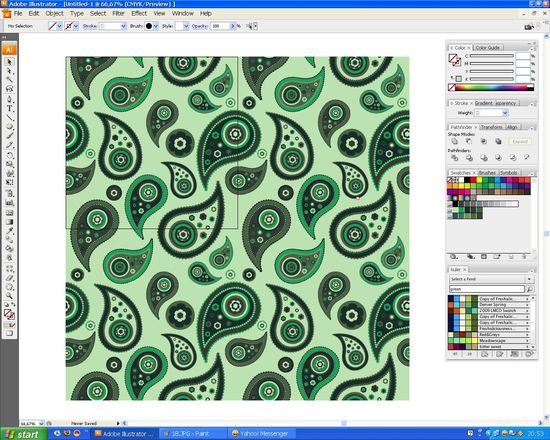Click the Opacity label link in control bar
Viewport: 550px width, 440px height.
pyautogui.click(x=200, y=26)
